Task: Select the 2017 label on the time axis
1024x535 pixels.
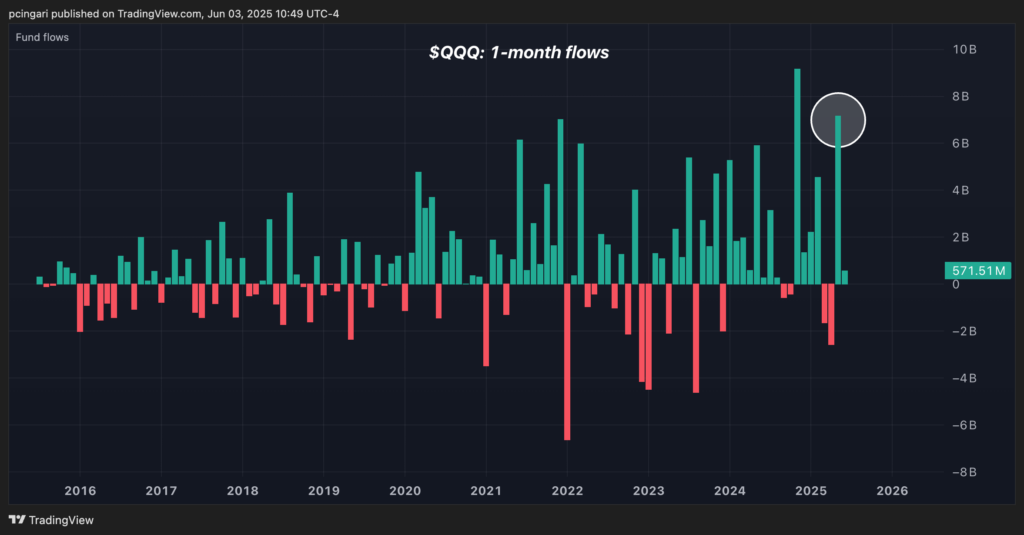Action: (161, 491)
